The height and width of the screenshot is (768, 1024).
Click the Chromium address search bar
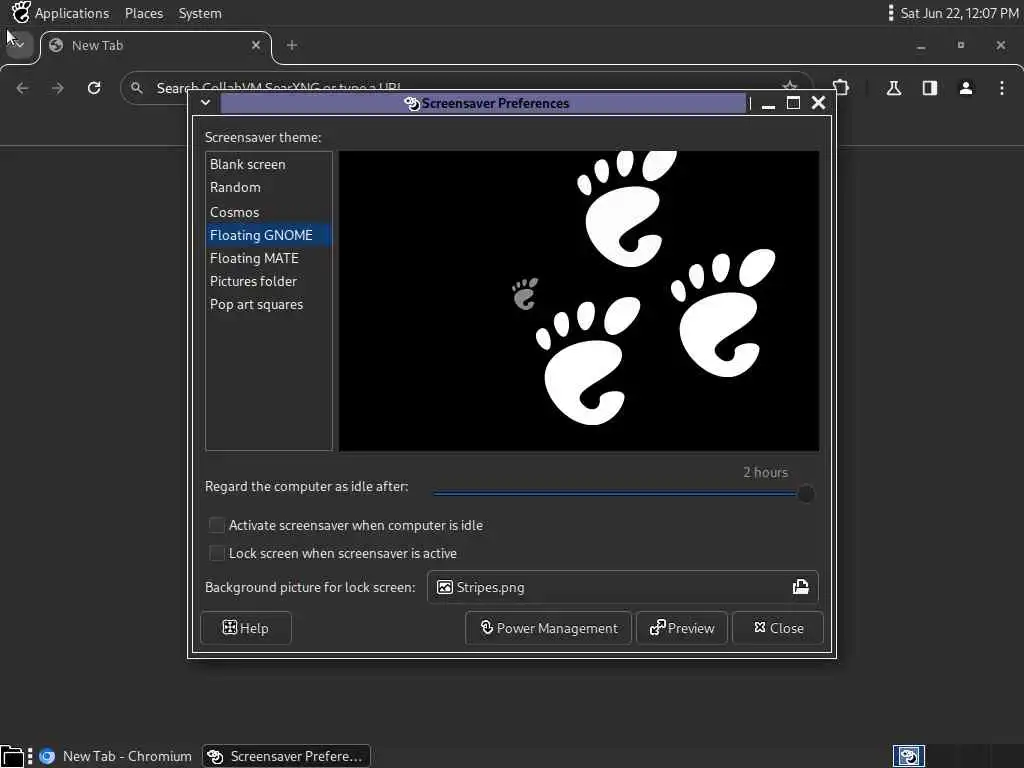(x=465, y=88)
